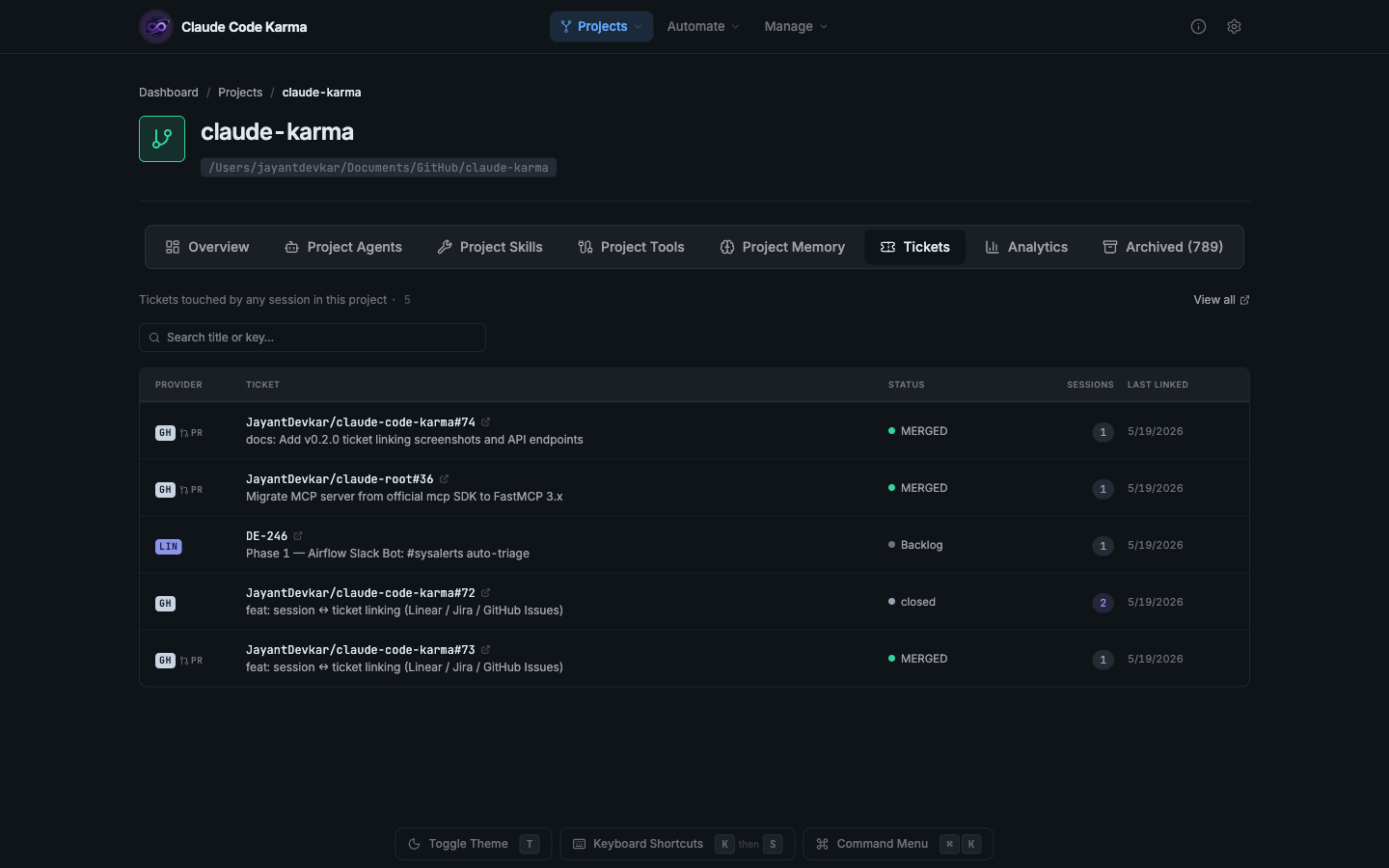
Task: Open the settings gear icon
Action: 1234,27
